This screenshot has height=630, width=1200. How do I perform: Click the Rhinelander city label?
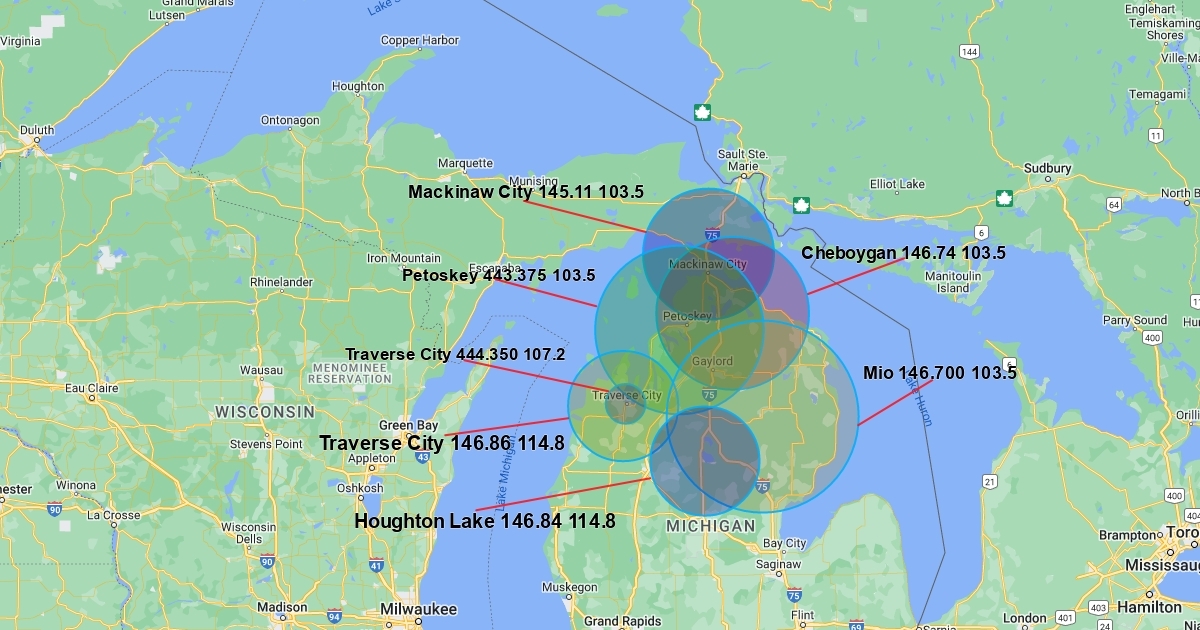tap(281, 282)
